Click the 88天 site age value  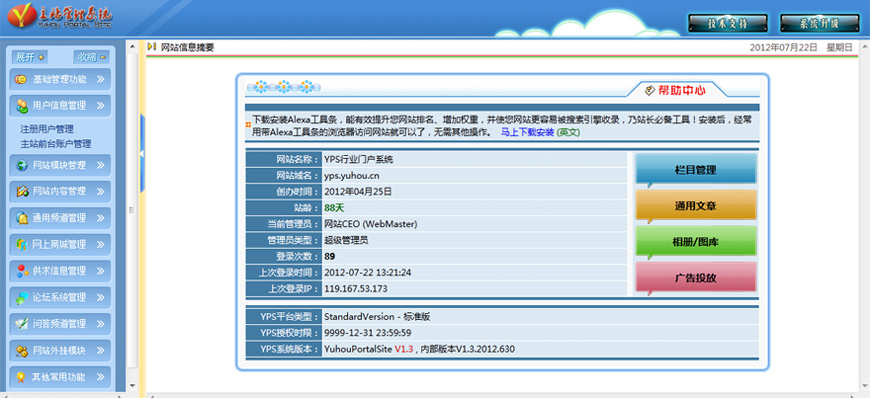[x=334, y=208]
